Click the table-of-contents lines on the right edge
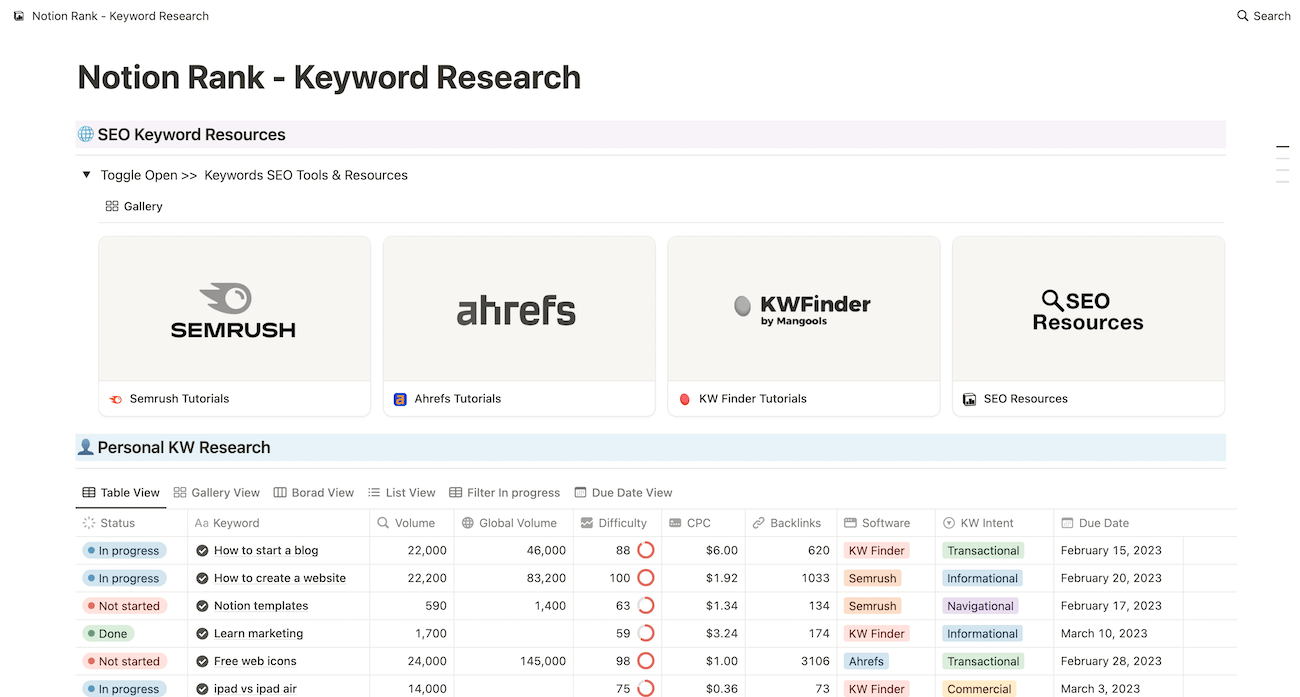The height and width of the screenshot is (697, 1300). coord(1283,164)
